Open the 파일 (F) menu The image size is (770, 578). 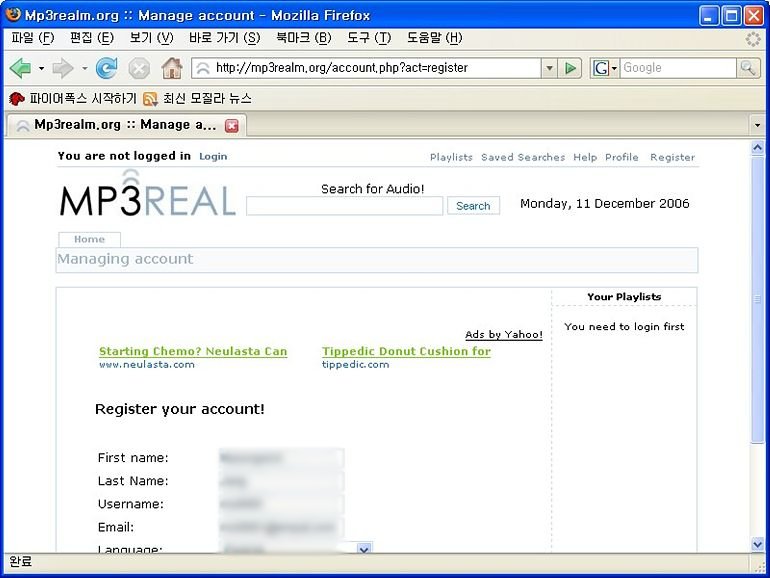click(x=32, y=38)
